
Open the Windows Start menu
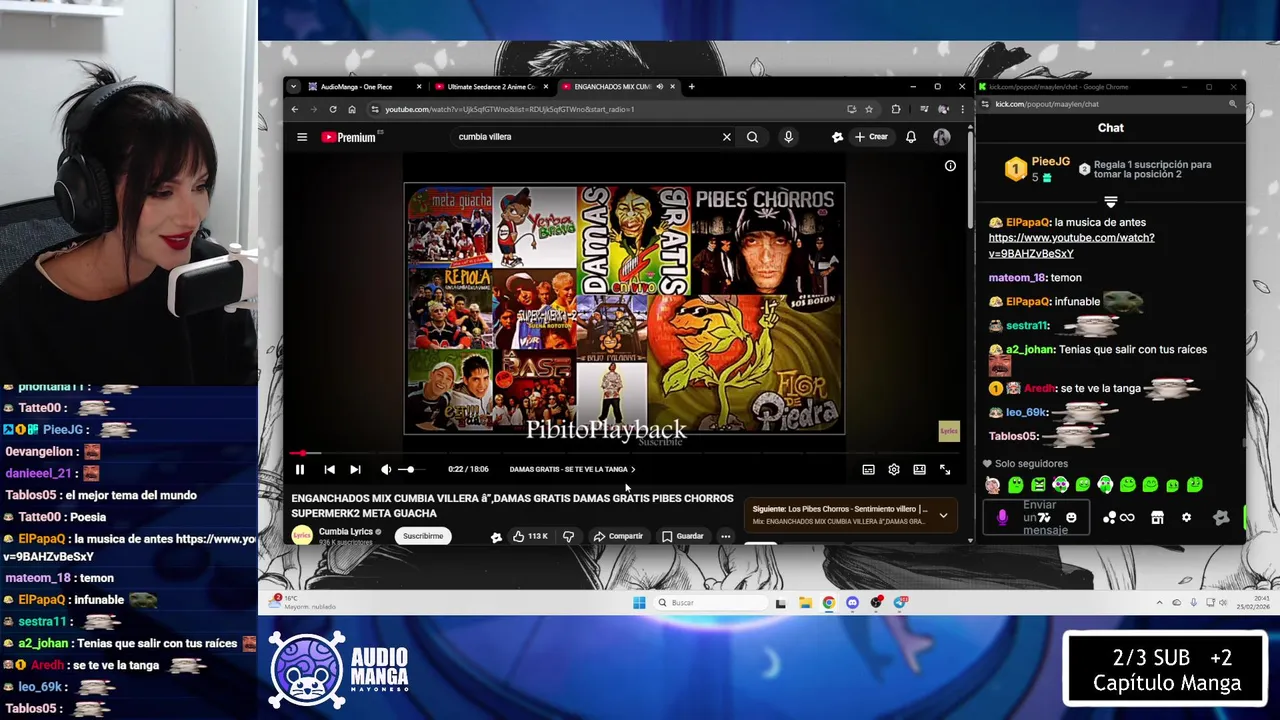(639, 603)
